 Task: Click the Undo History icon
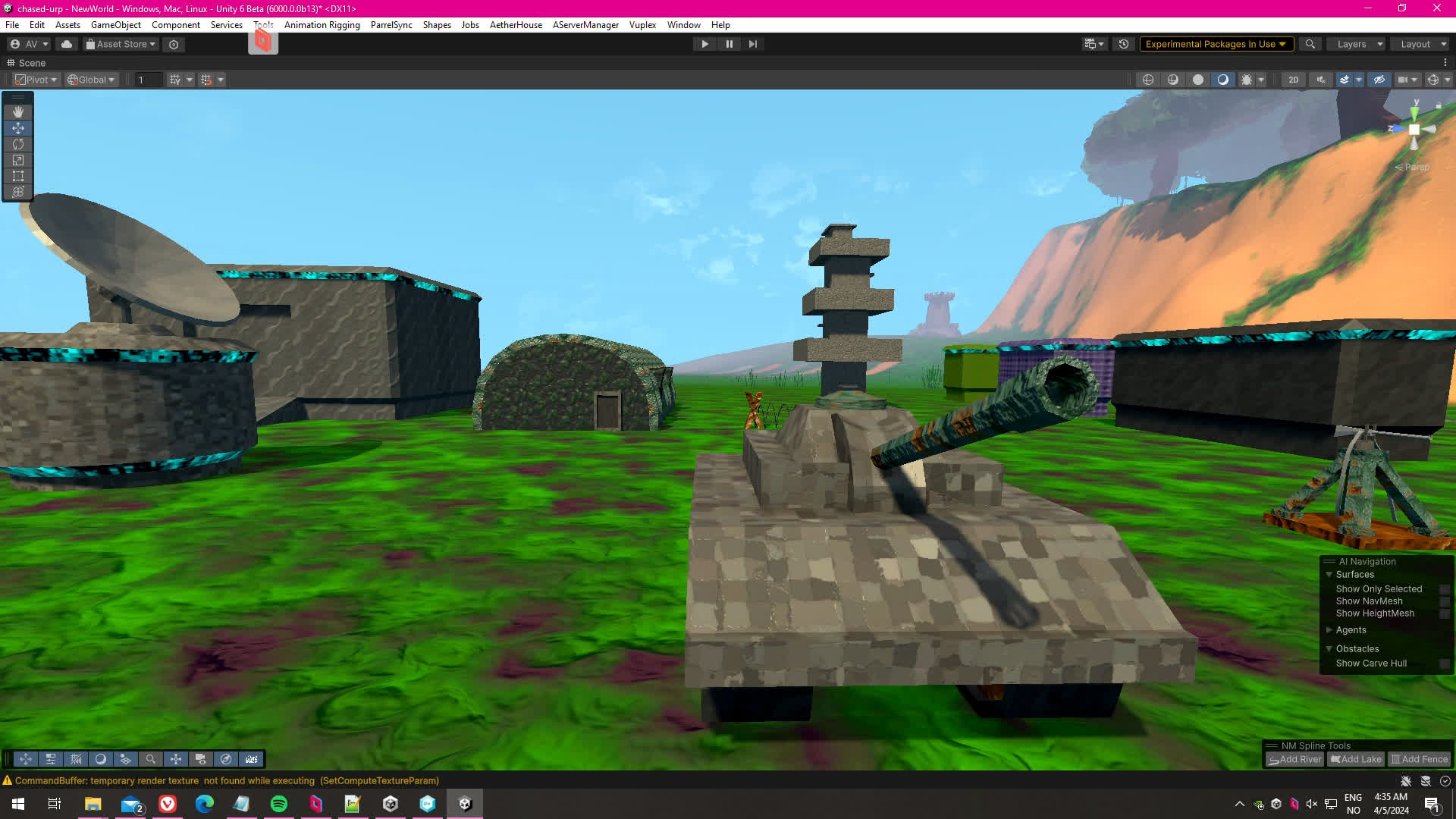pos(1124,44)
